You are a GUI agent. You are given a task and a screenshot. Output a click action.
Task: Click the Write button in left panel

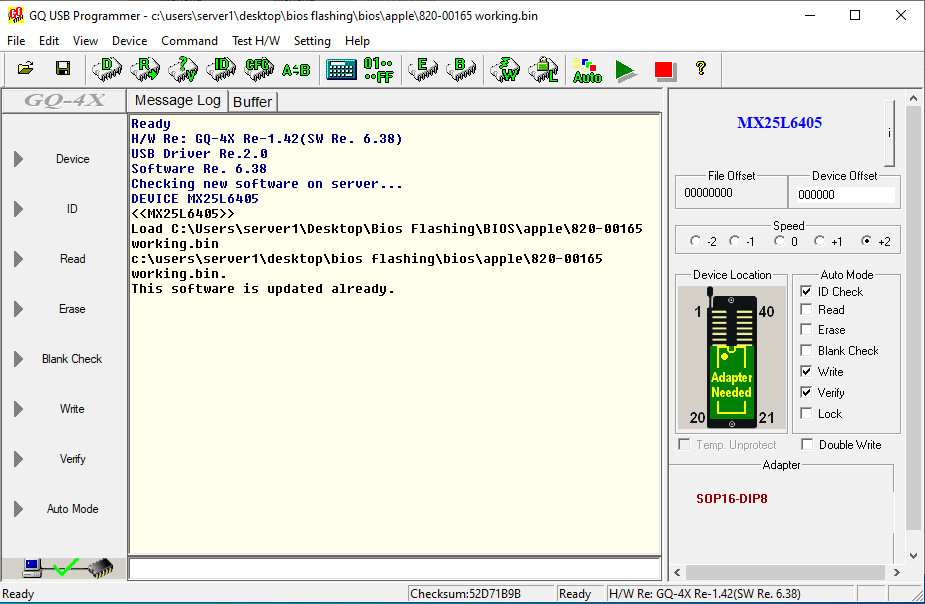(72, 409)
